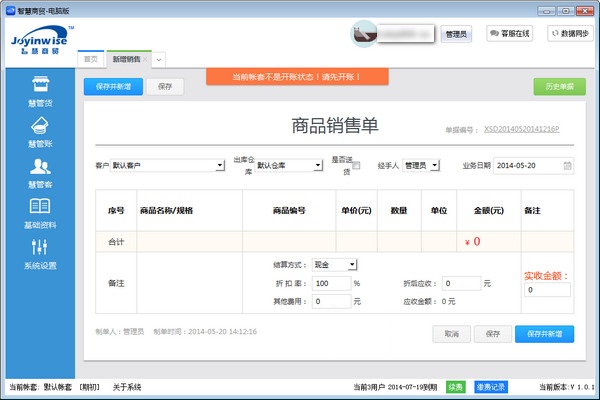Click the 序号 column header
This screenshot has width=600, height=400.
tap(116, 211)
